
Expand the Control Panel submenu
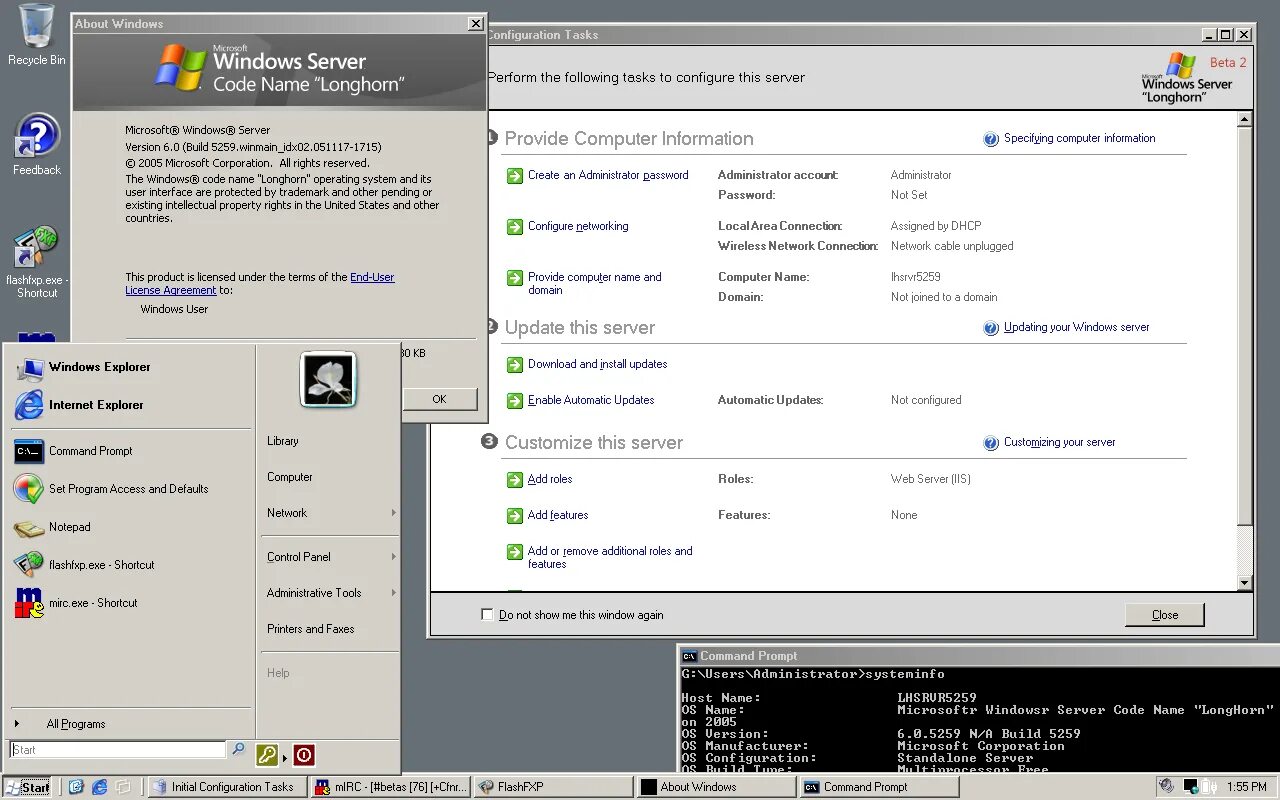point(297,556)
